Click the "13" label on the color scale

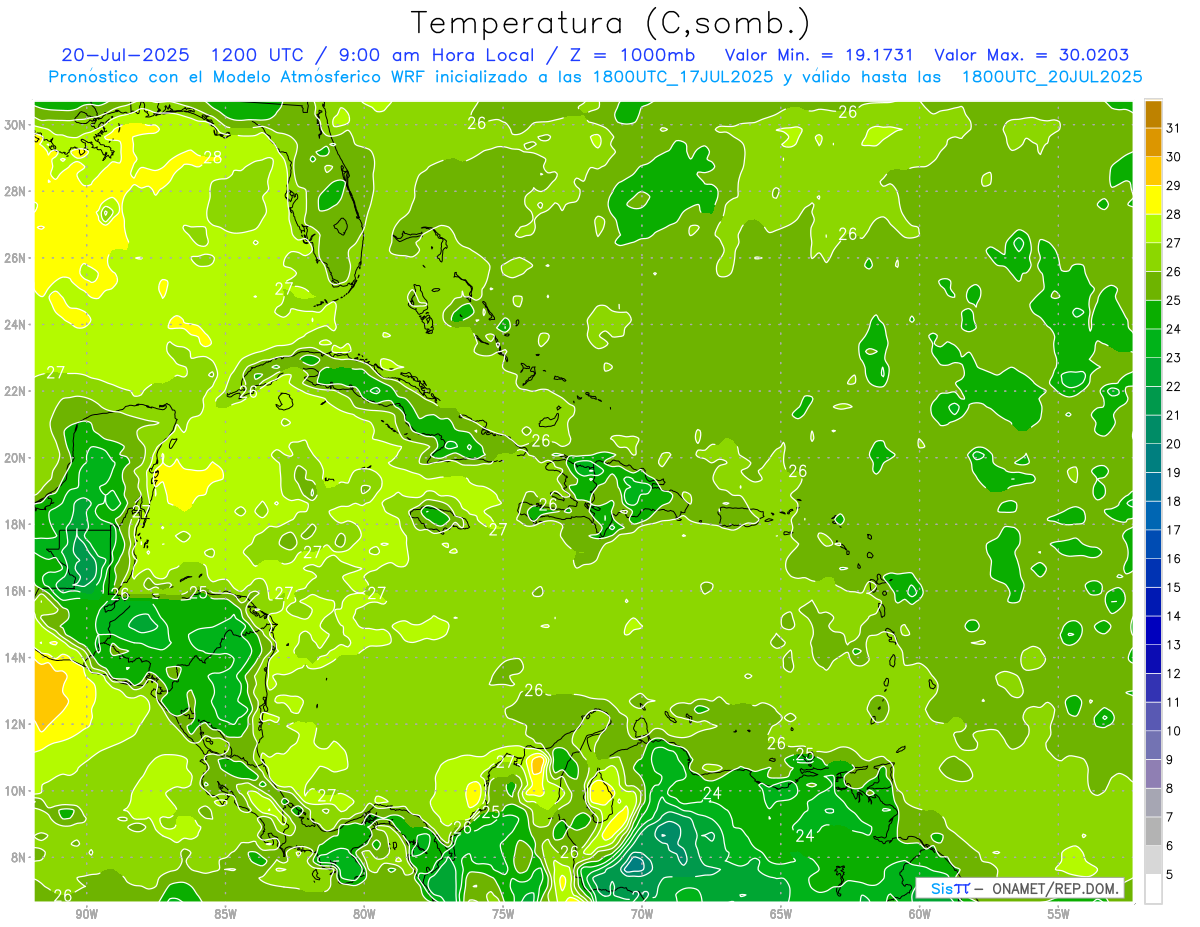1174,645
